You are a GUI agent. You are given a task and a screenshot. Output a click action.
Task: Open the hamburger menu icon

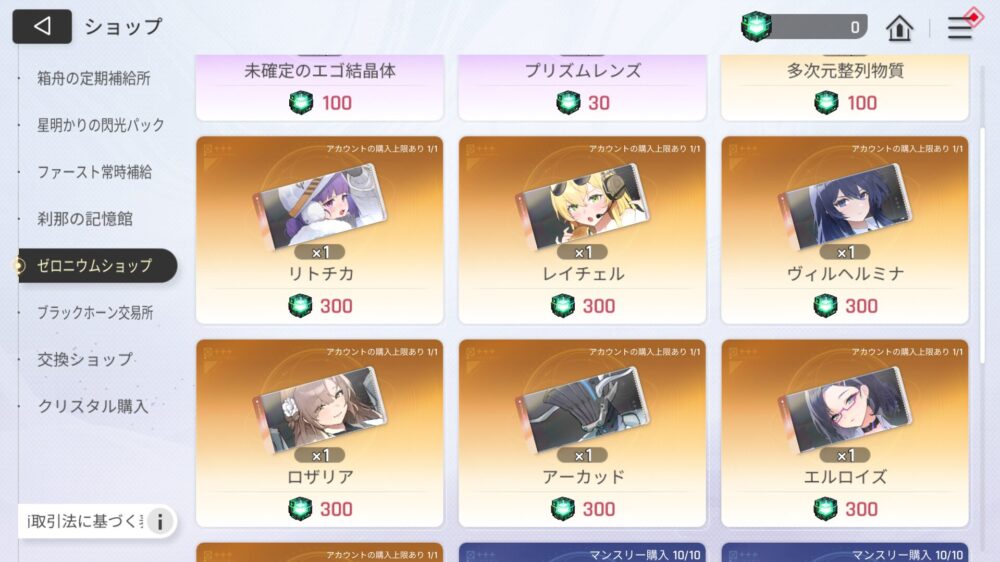pyautogui.click(x=959, y=27)
